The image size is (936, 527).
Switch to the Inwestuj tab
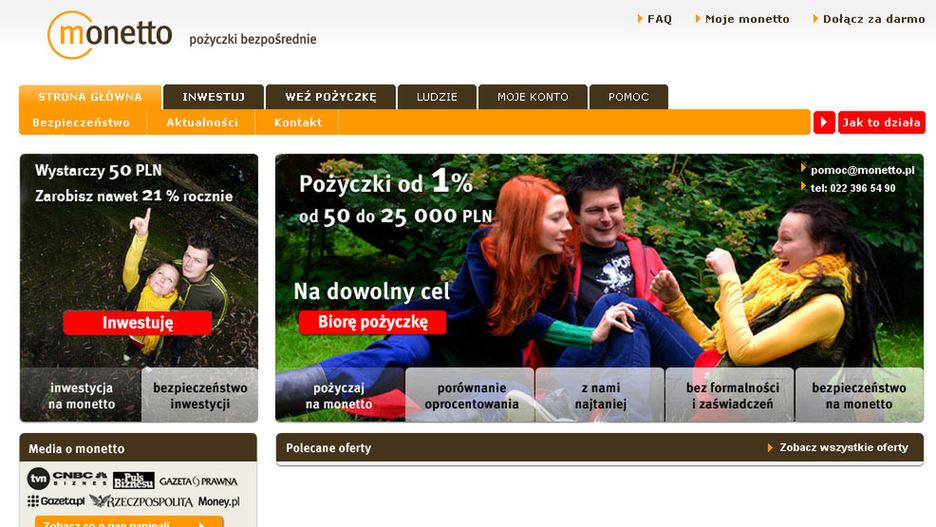pos(213,97)
